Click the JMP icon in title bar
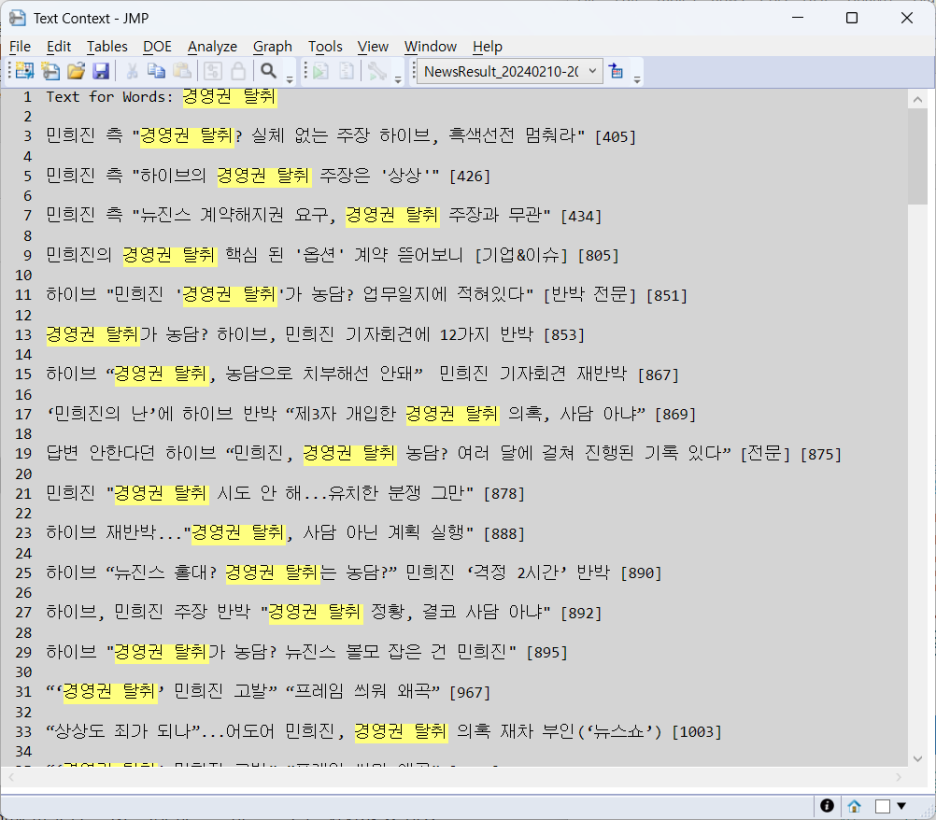Screen dimensions: 936x820 click(17, 18)
